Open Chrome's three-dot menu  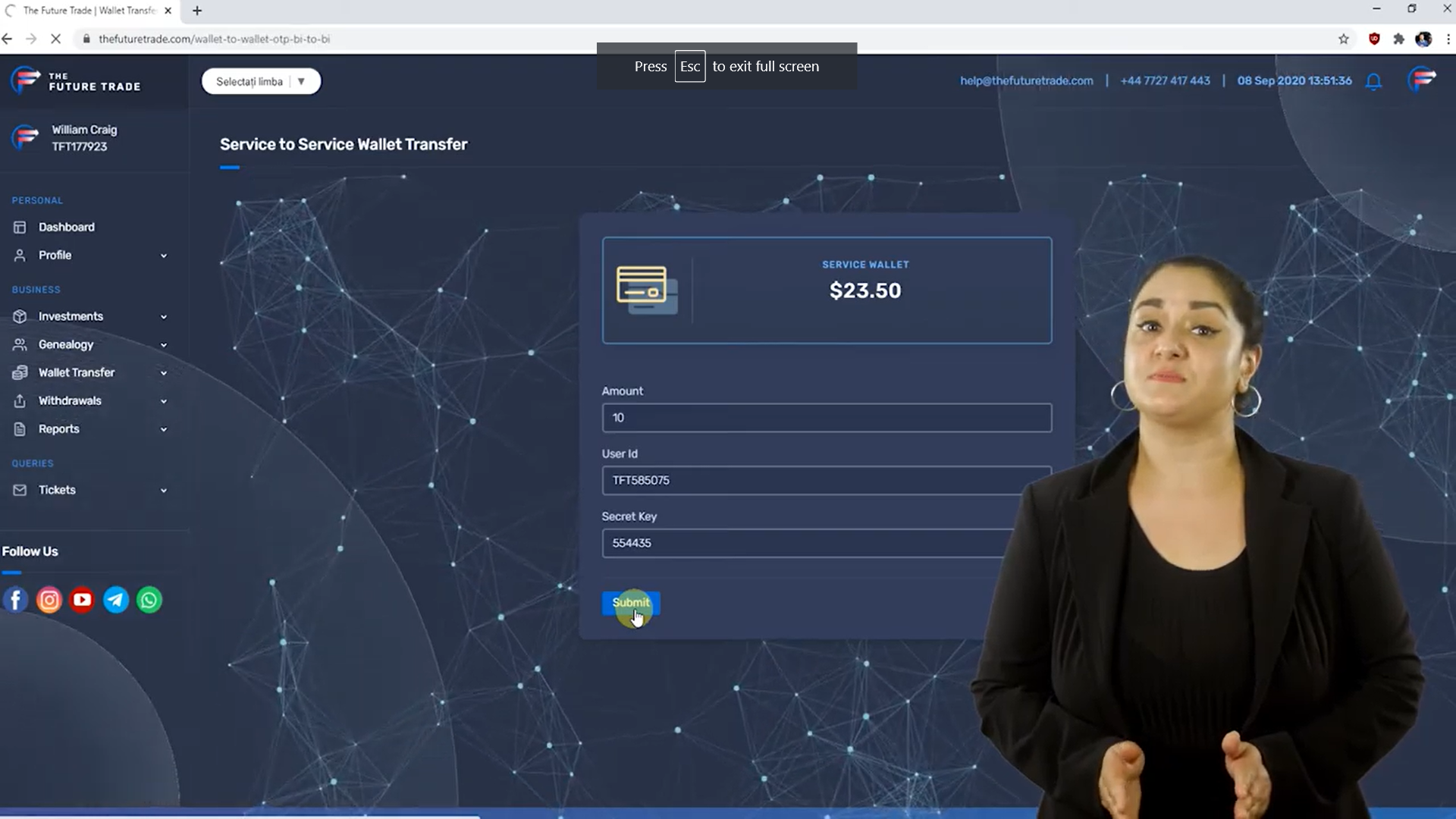[1448, 39]
